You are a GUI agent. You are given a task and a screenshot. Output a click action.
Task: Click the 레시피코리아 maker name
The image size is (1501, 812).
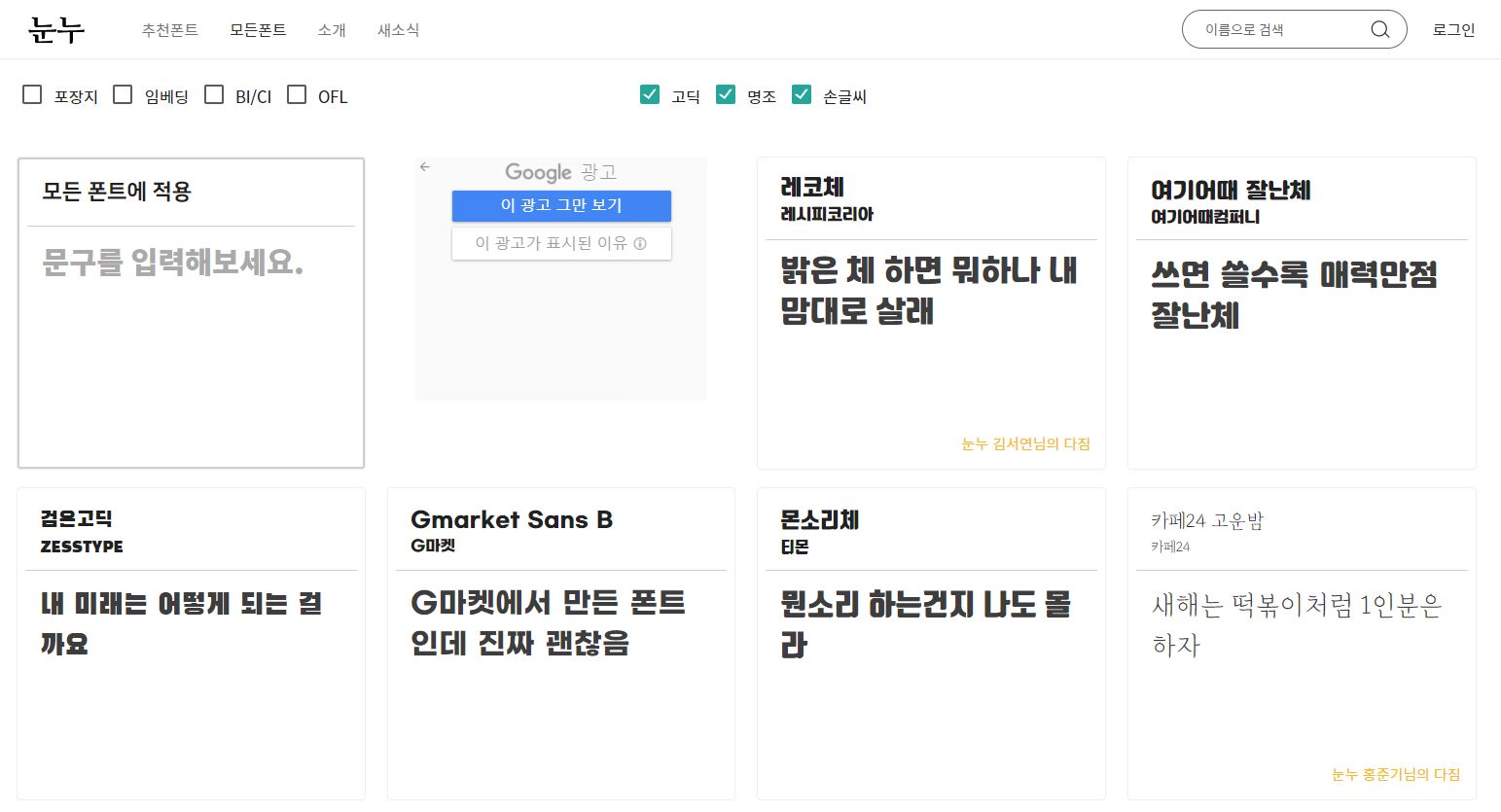click(x=827, y=214)
